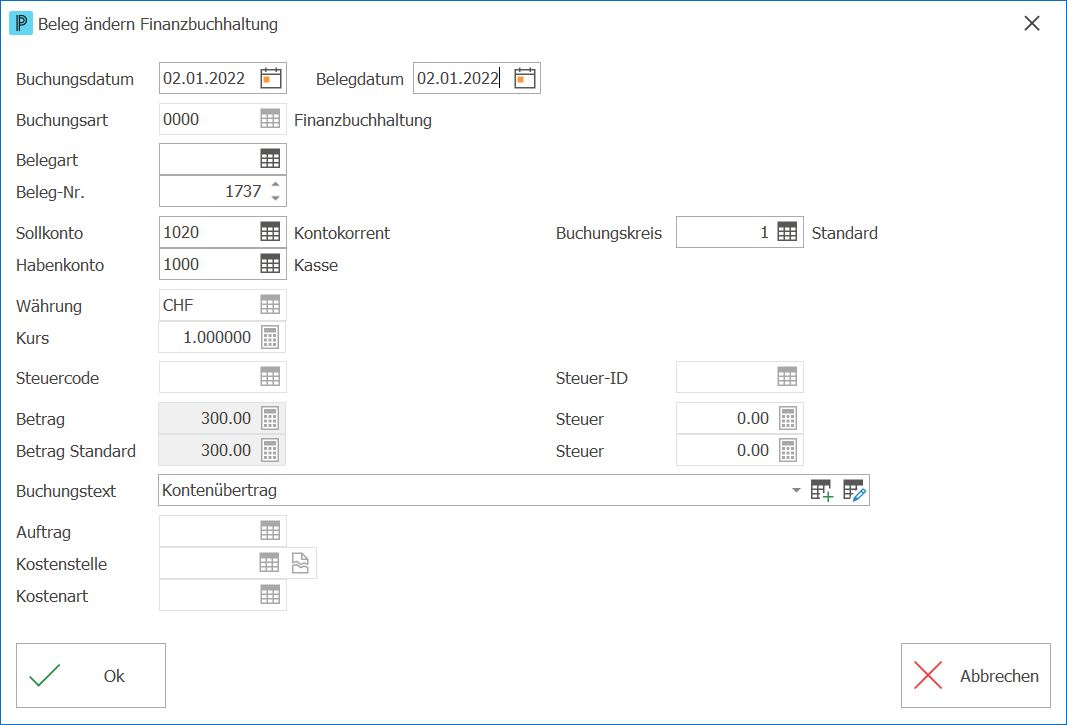The image size is (1067, 725).
Task: Open calculator for first Steuer field
Action: [x=788, y=418]
